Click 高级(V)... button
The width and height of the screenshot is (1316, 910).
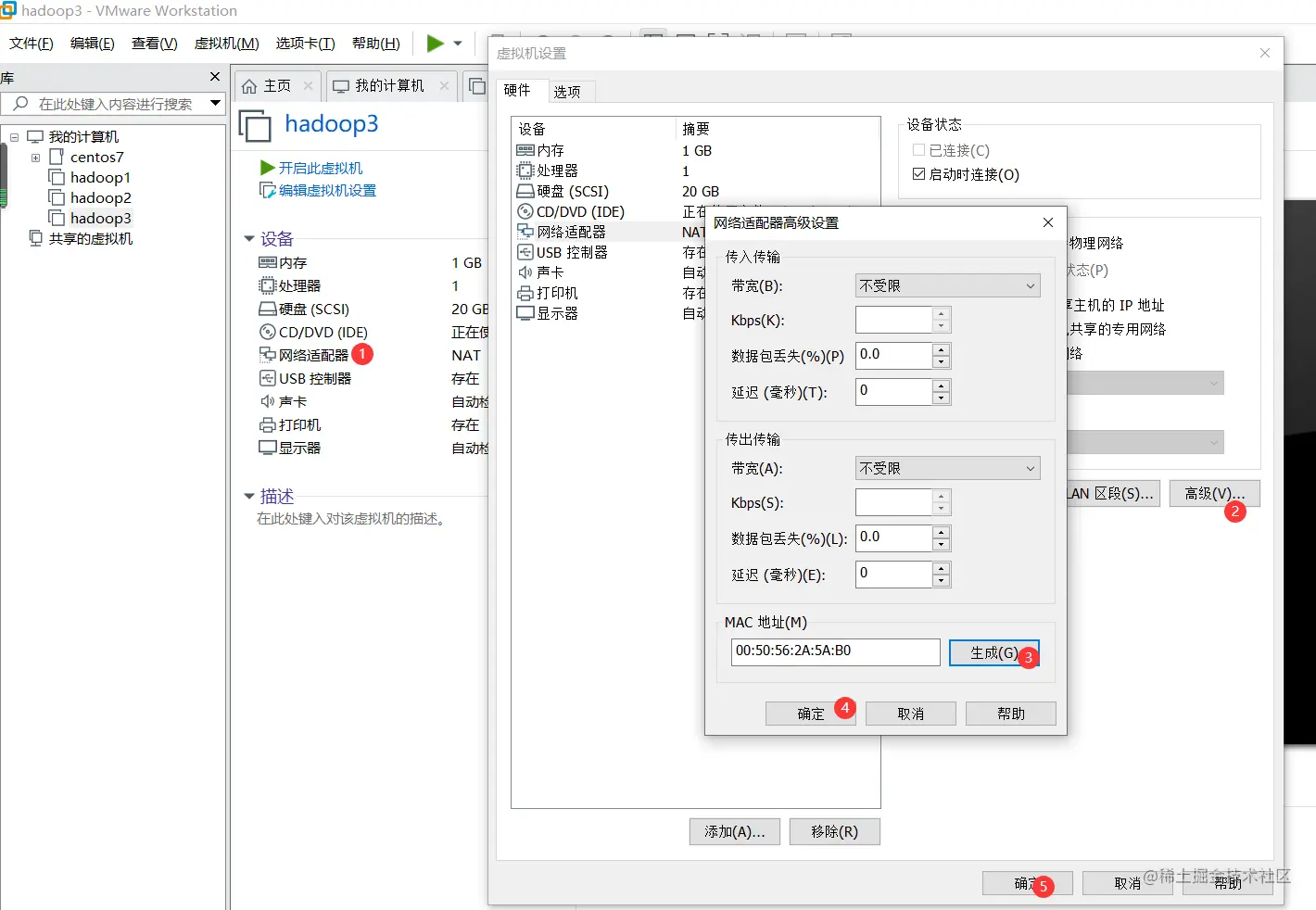(x=1214, y=494)
